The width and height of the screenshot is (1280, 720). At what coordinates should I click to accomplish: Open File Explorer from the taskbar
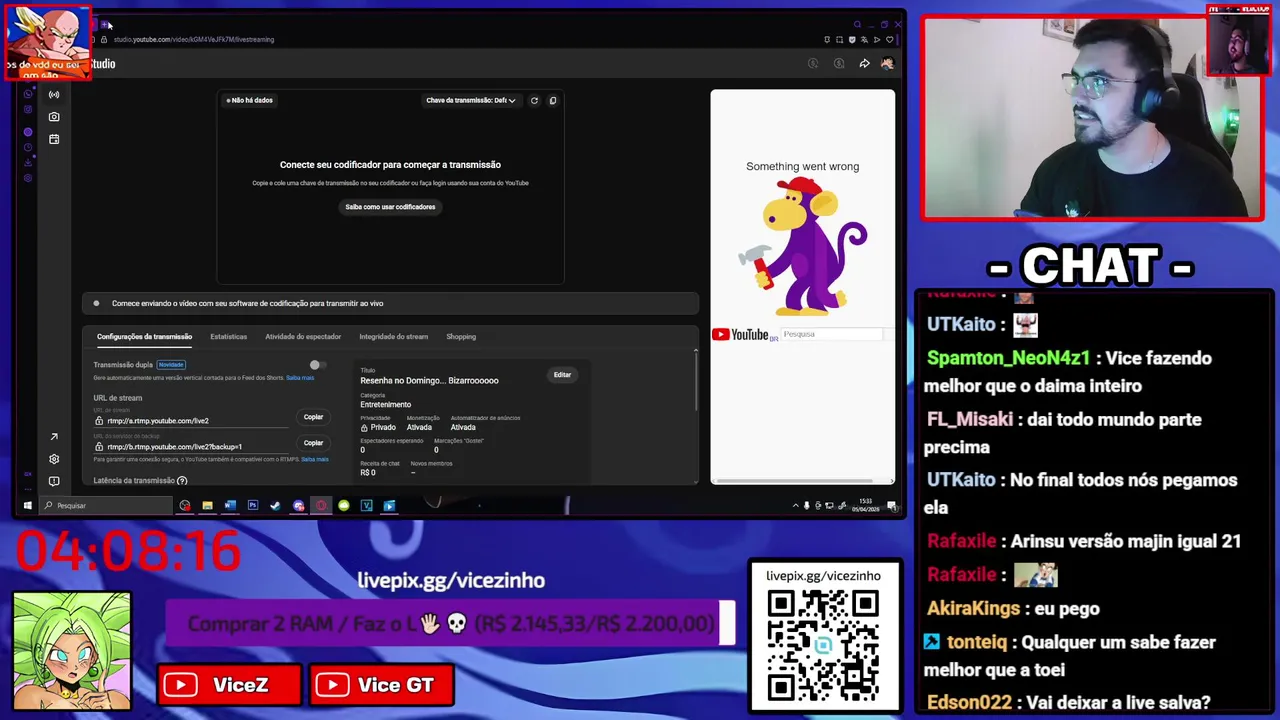207,506
